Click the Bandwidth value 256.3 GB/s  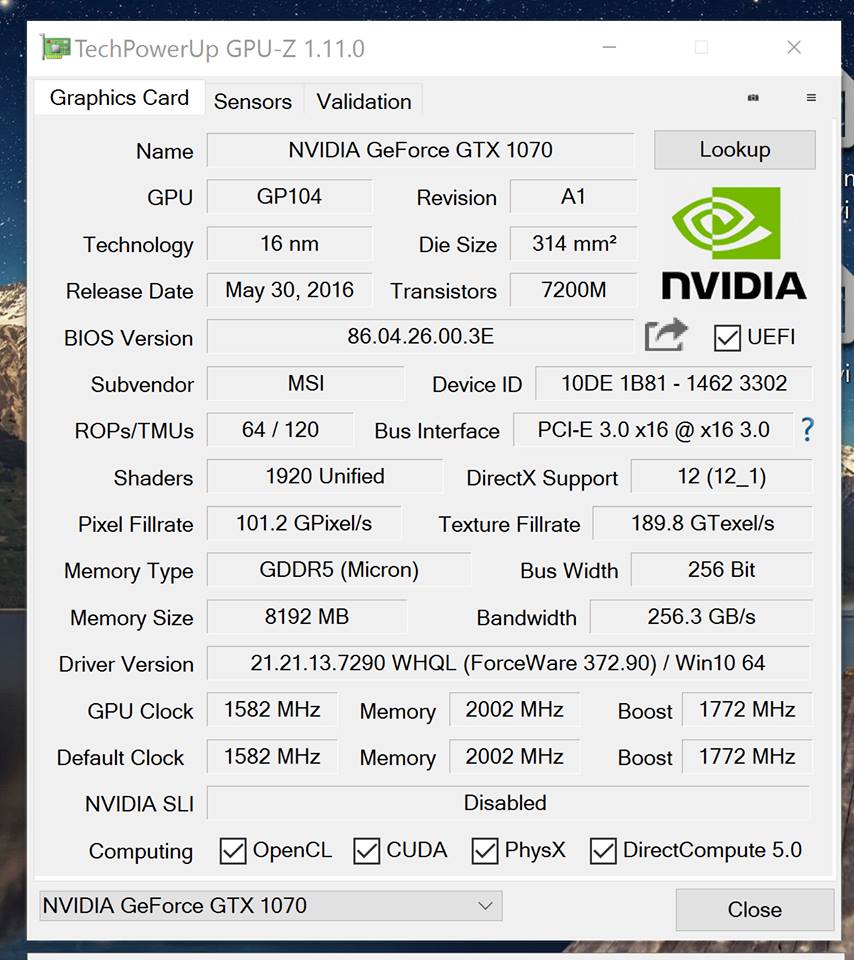click(701, 617)
